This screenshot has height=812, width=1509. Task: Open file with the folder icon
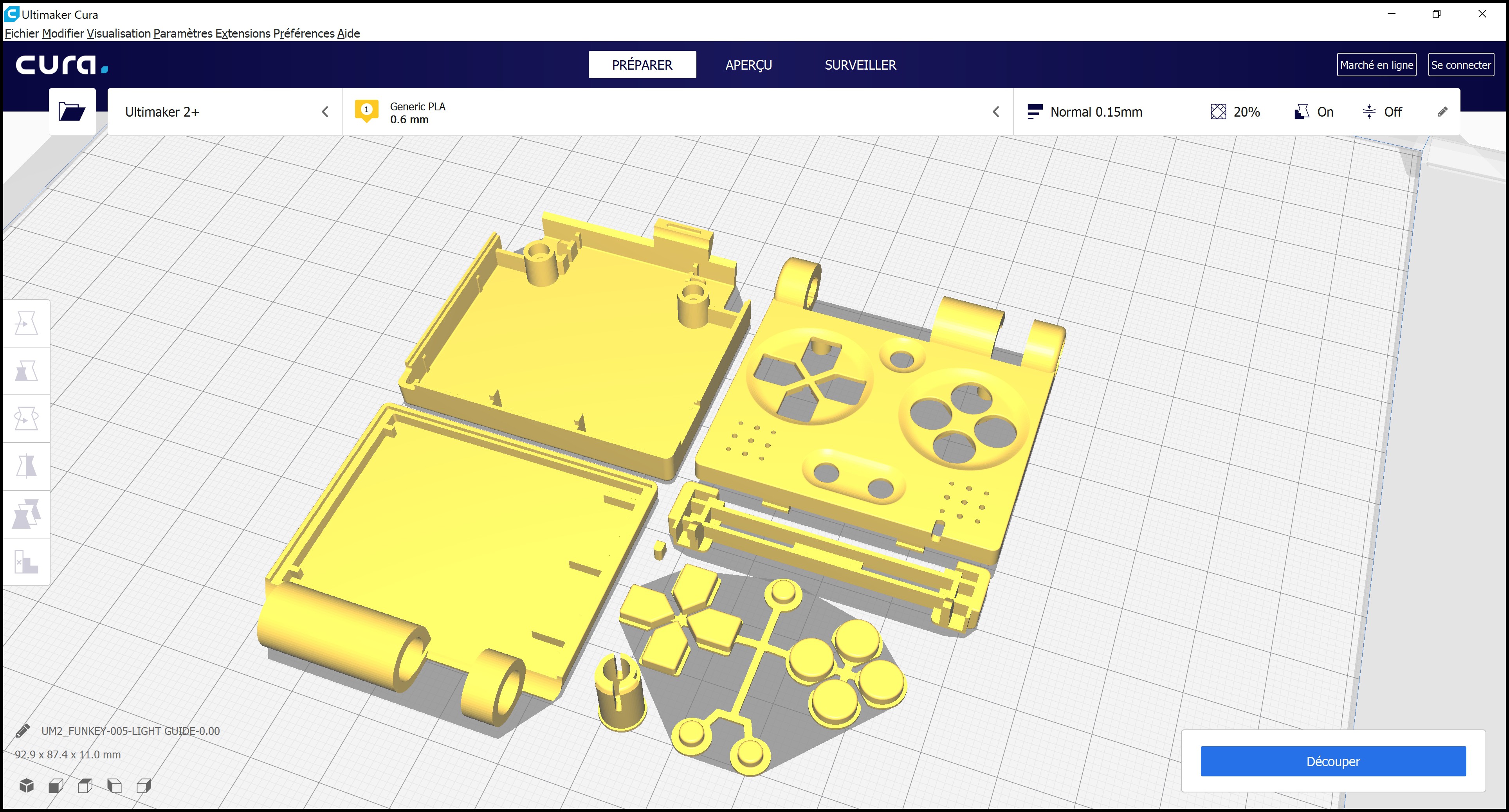tap(72, 111)
